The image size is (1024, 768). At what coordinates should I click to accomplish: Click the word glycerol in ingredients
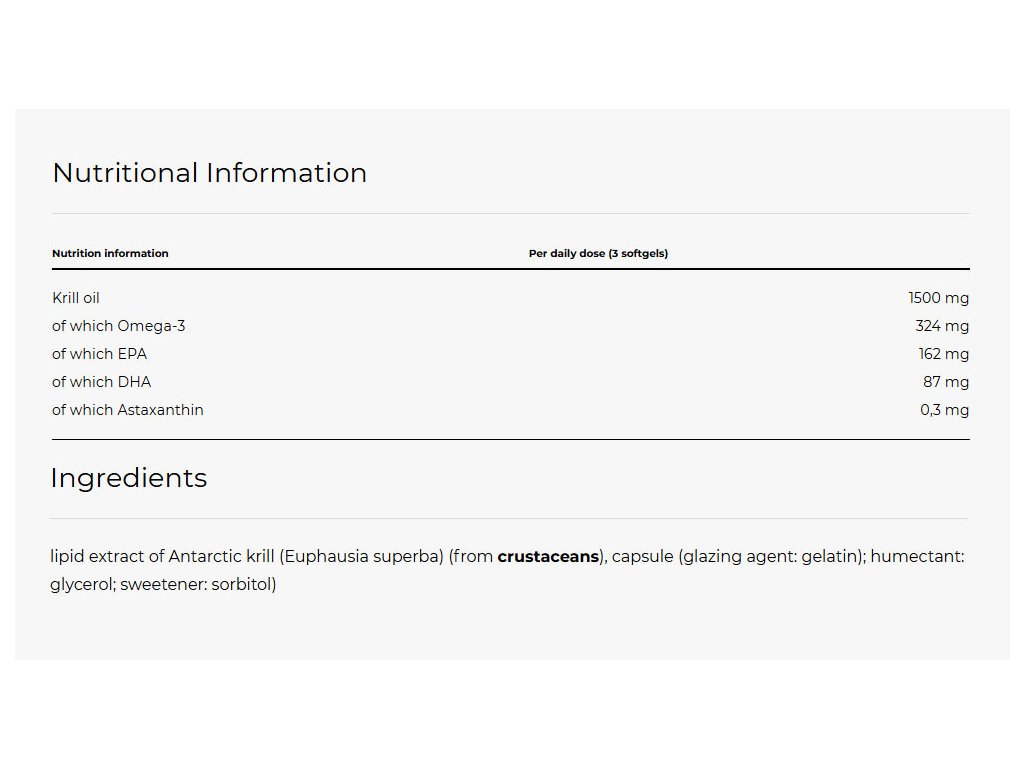click(82, 585)
